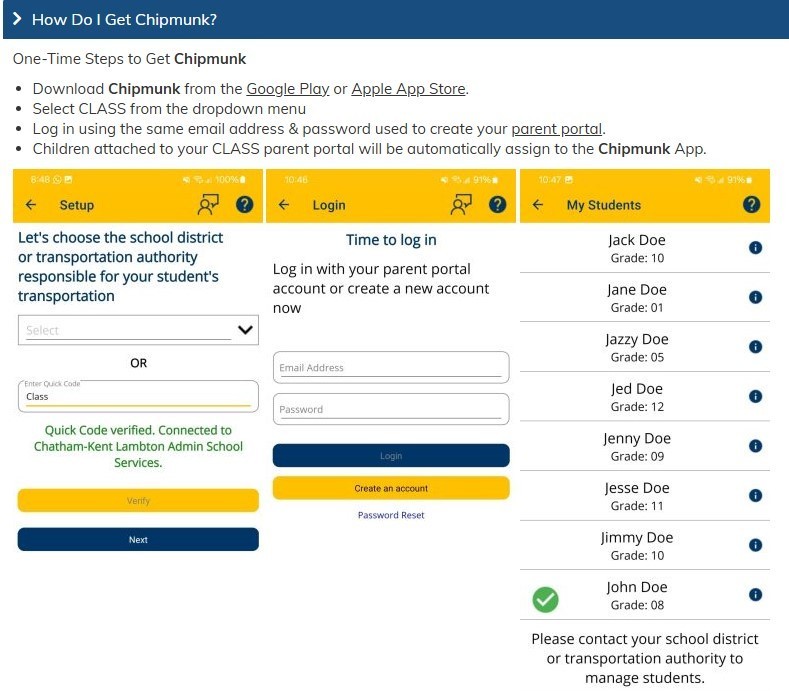Collapse the 'How Do I Get Chipmunk?' section chevron
789x691 pixels.
tap(17, 19)
